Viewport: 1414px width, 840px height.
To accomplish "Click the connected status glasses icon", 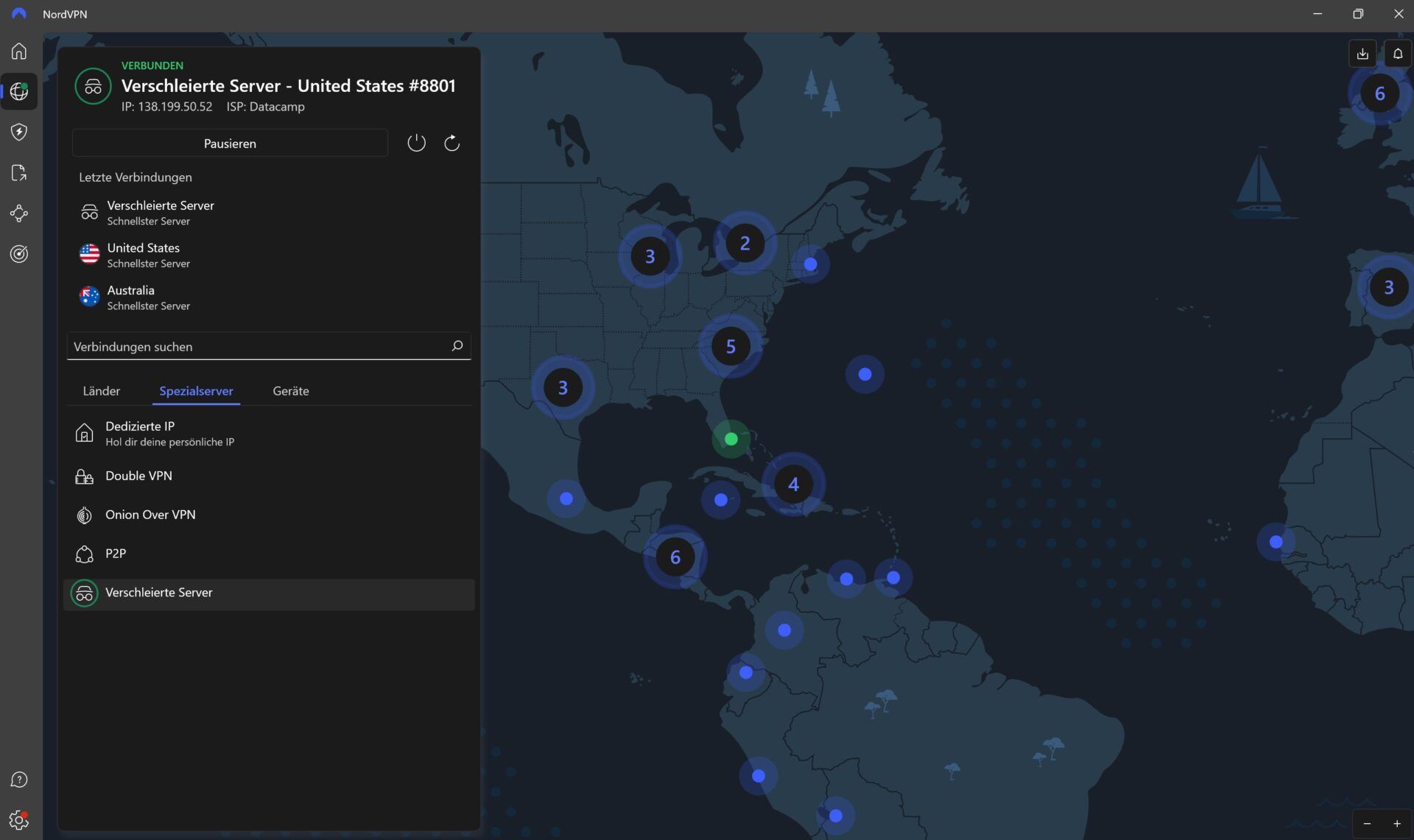I will (x=93, y=86).
